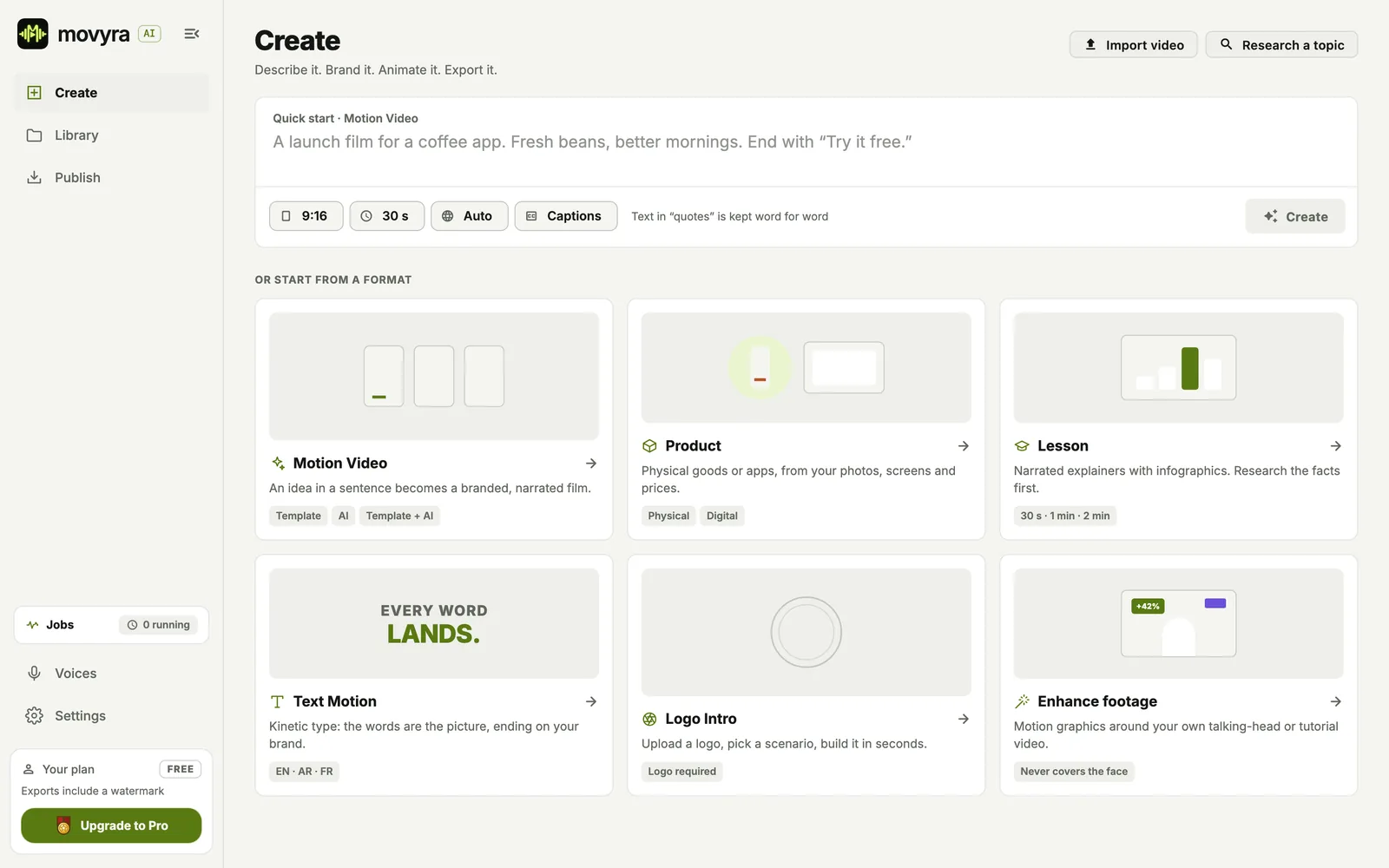This screenshot has width=1389, height=868.
Task: Click the 0 running status badge
Action: coord(158,625)
